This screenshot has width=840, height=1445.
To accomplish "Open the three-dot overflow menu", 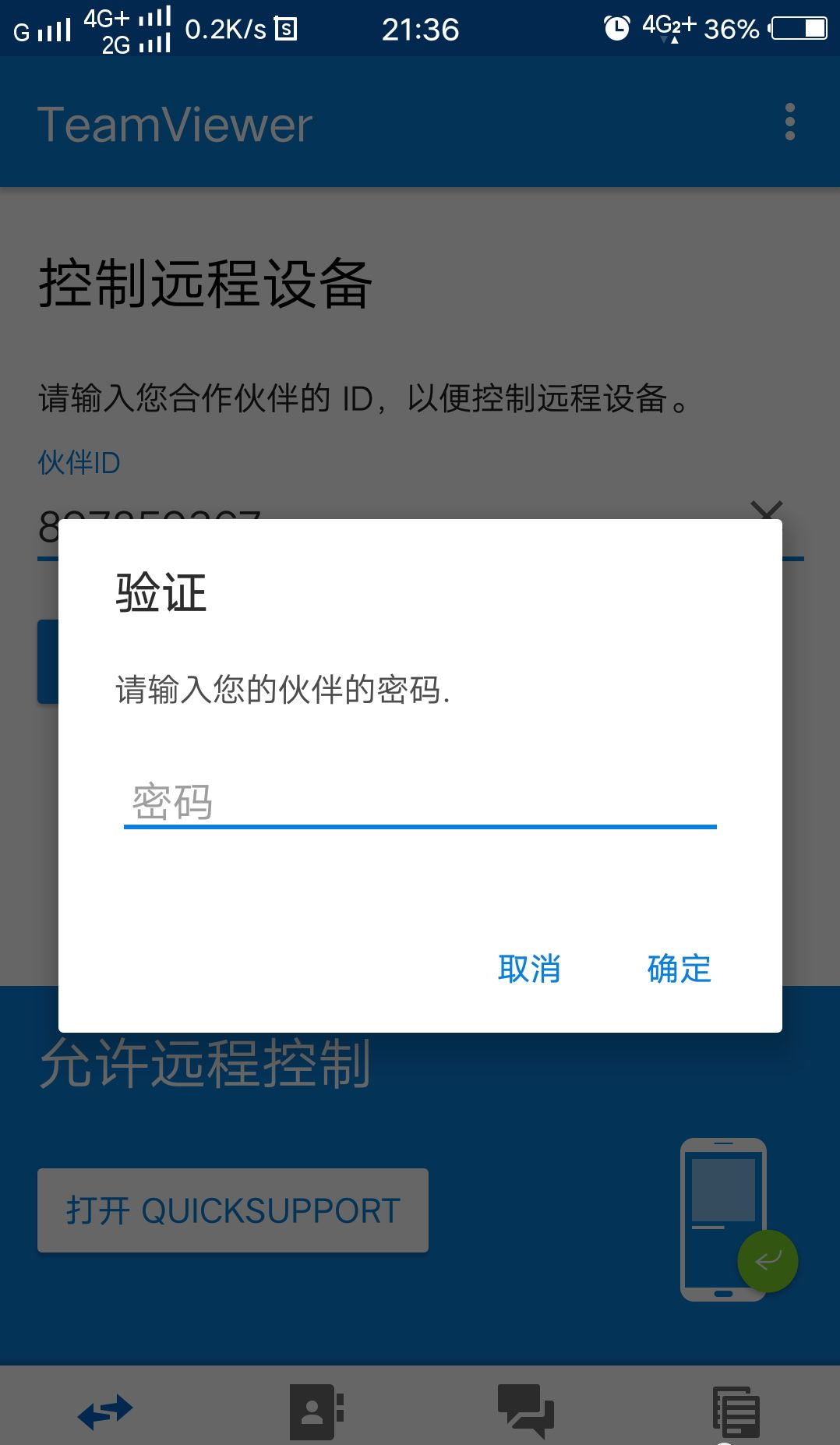I will pos(789,122).
